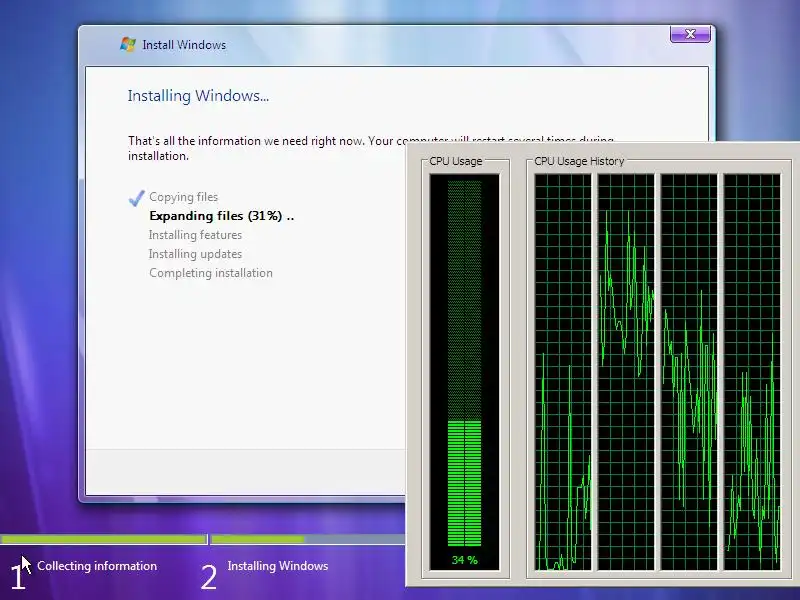Click 'Expanding files (31%)' step
Viewport: 800px width, 600px height.
[x=221, y=216]
